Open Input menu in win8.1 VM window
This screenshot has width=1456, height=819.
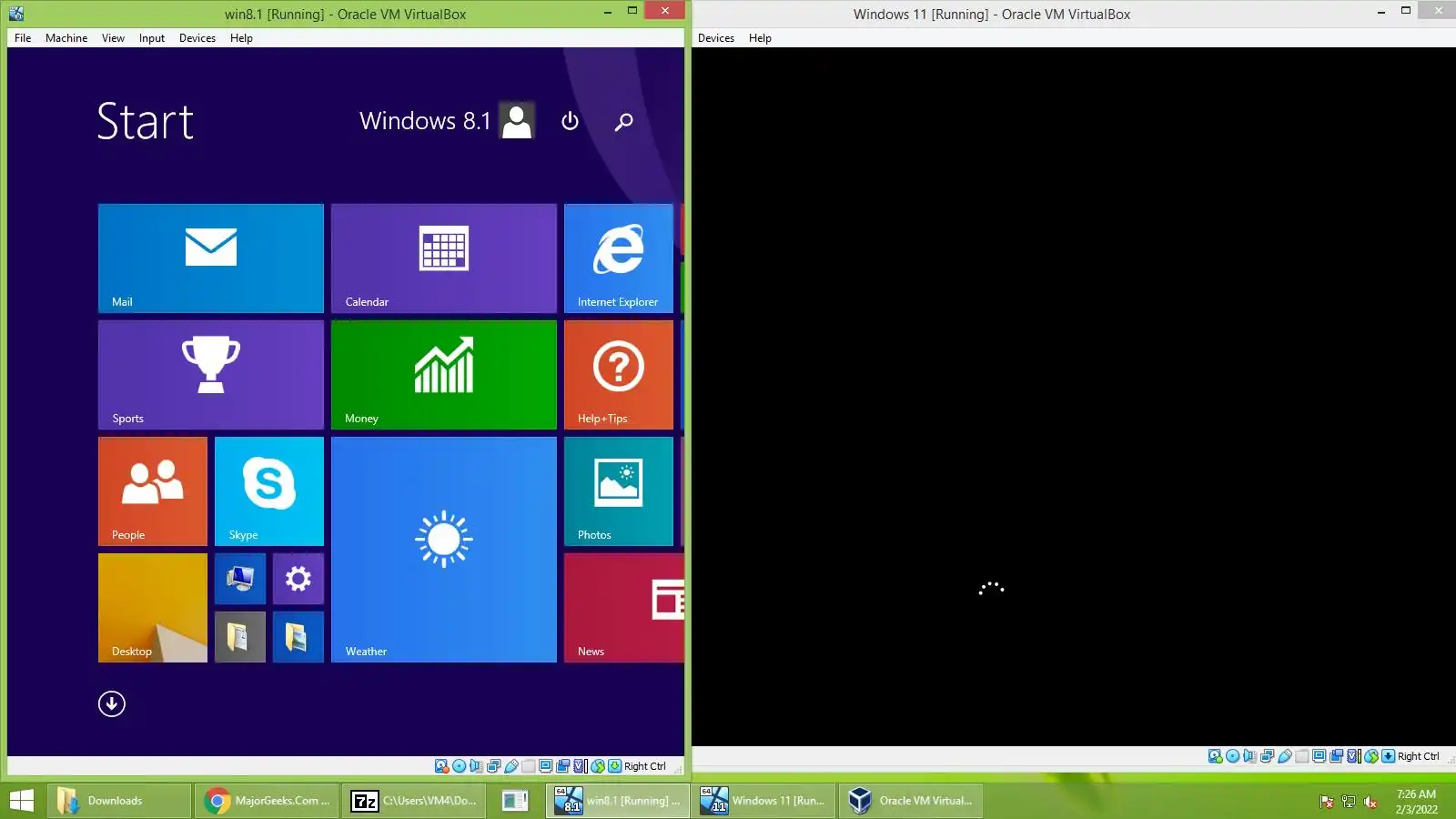coord(152,38)
